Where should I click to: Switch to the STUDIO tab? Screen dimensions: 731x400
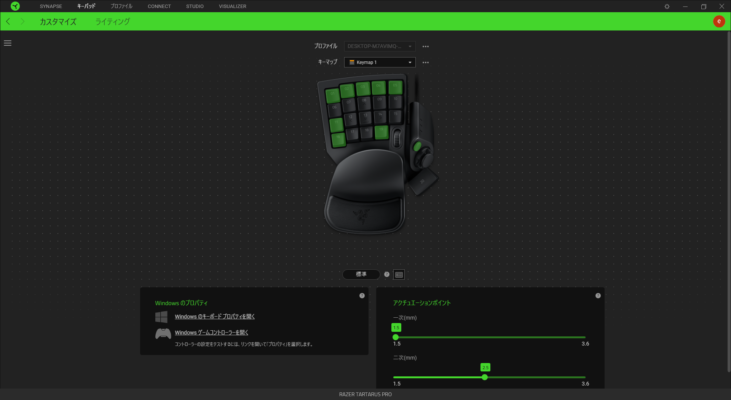194,7
